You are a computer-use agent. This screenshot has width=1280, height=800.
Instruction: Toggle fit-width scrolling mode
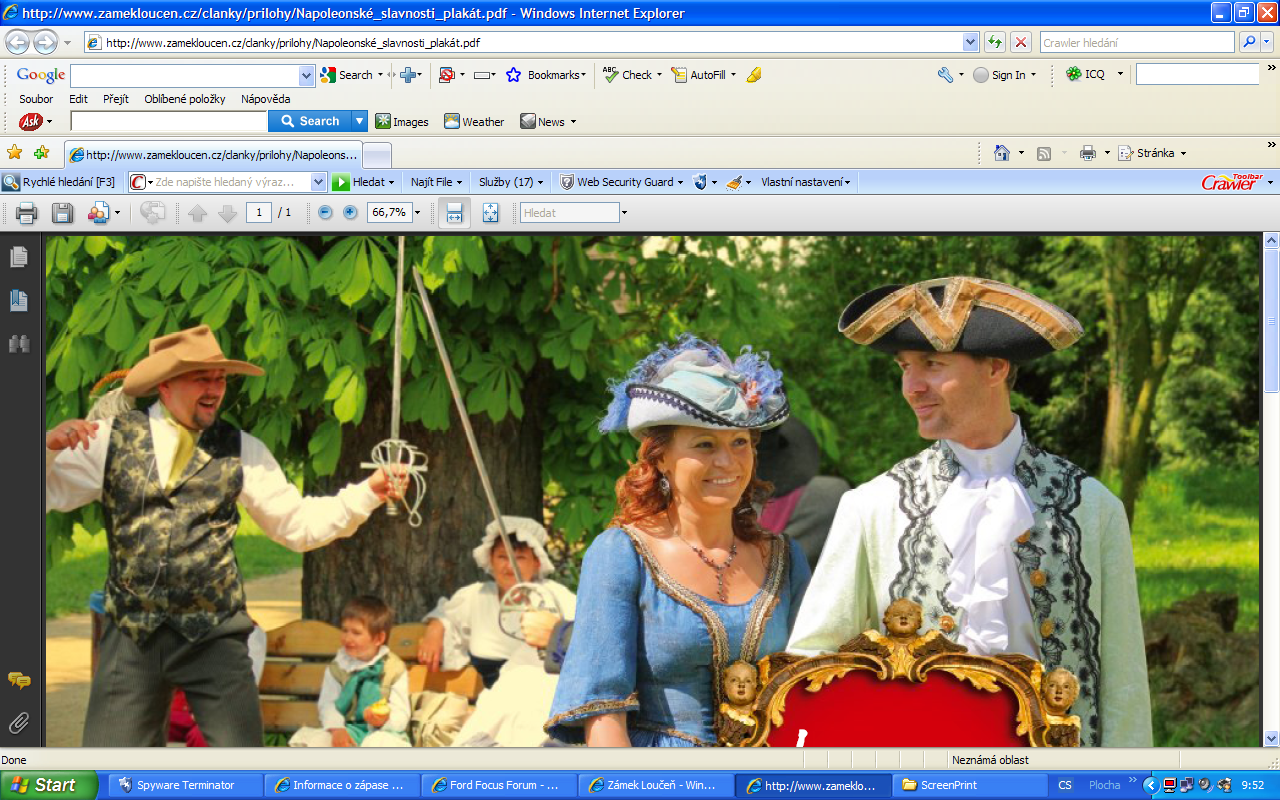(454, 212)
